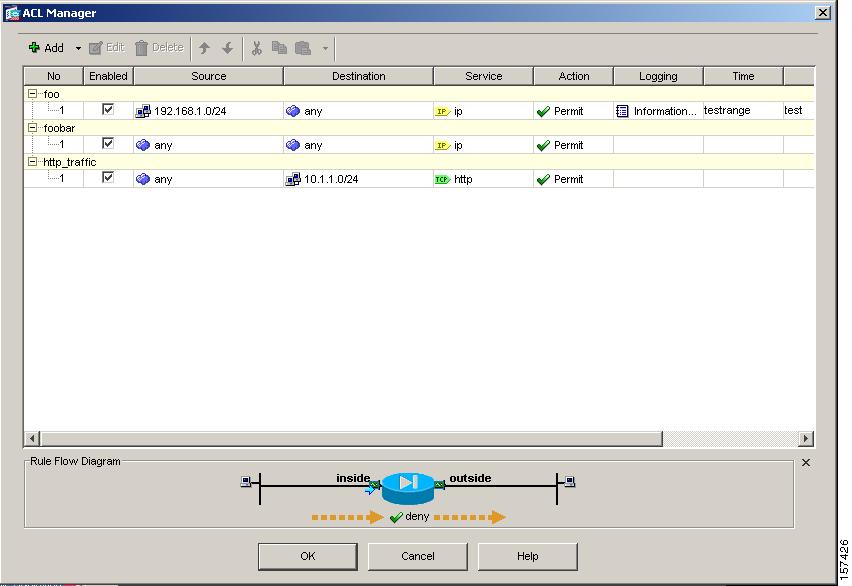Click the Delete toolbar button

pyautogui.click(x=159, y=48)
